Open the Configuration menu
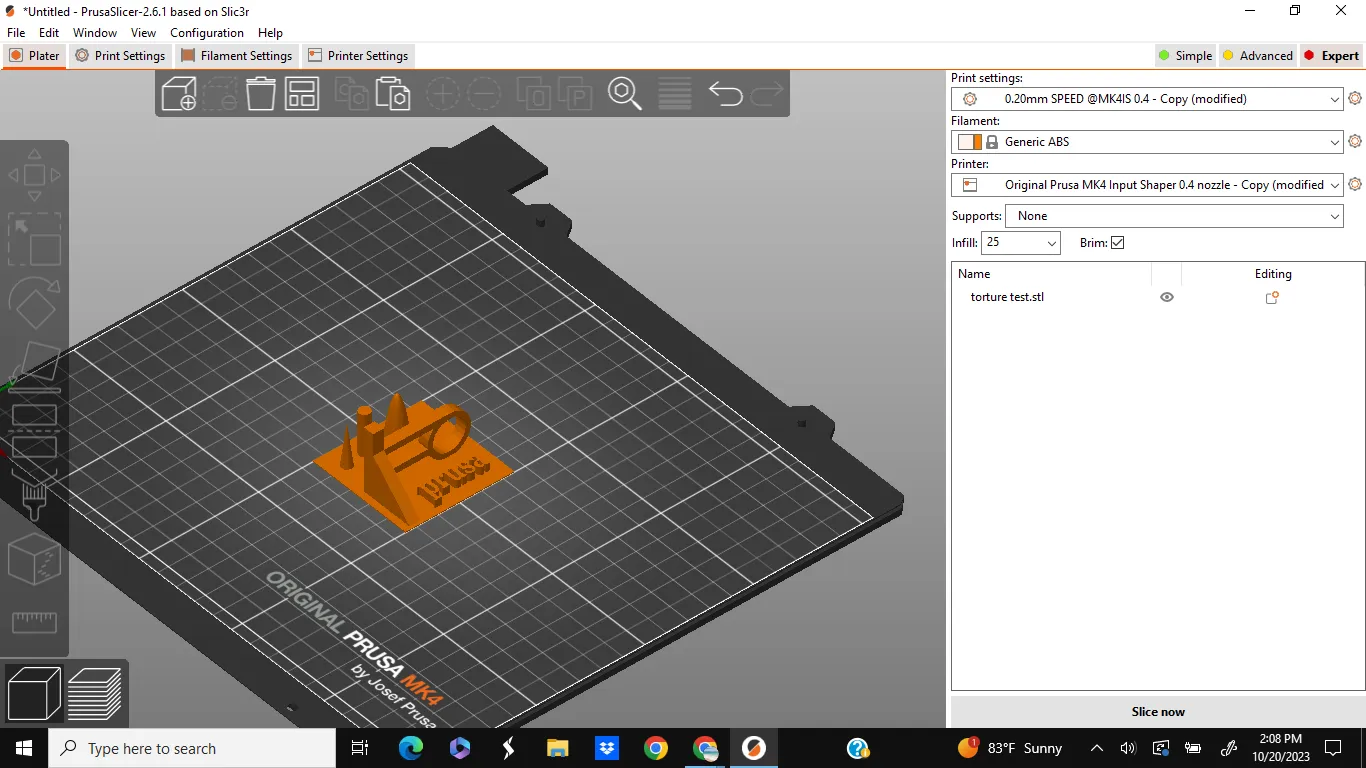 click(206, 32)
